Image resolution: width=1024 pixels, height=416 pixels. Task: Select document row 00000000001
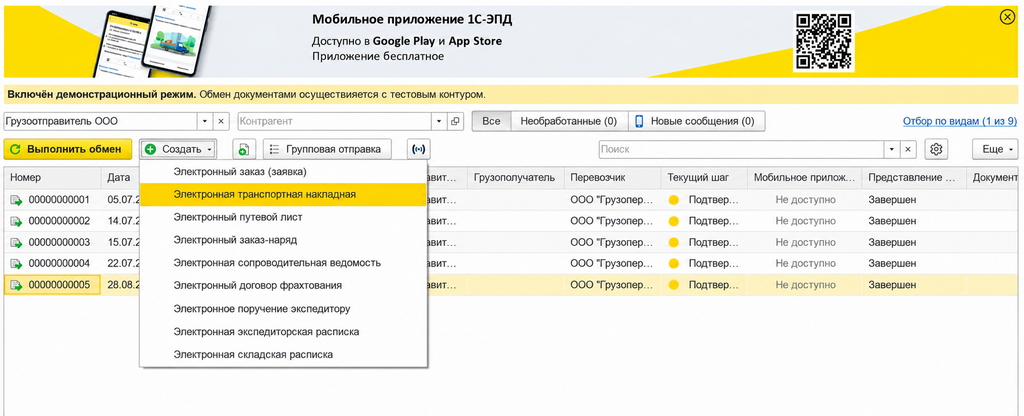tap(511, 200)
